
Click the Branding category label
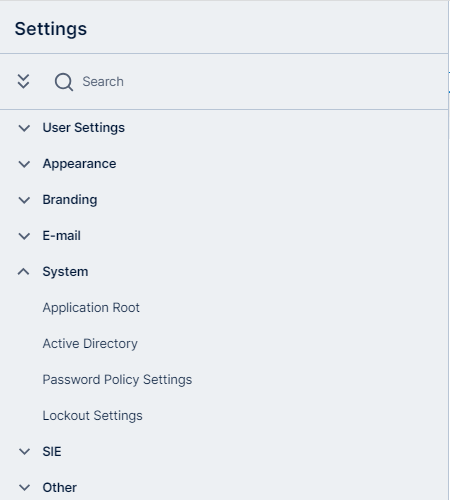tap(70, 200)
